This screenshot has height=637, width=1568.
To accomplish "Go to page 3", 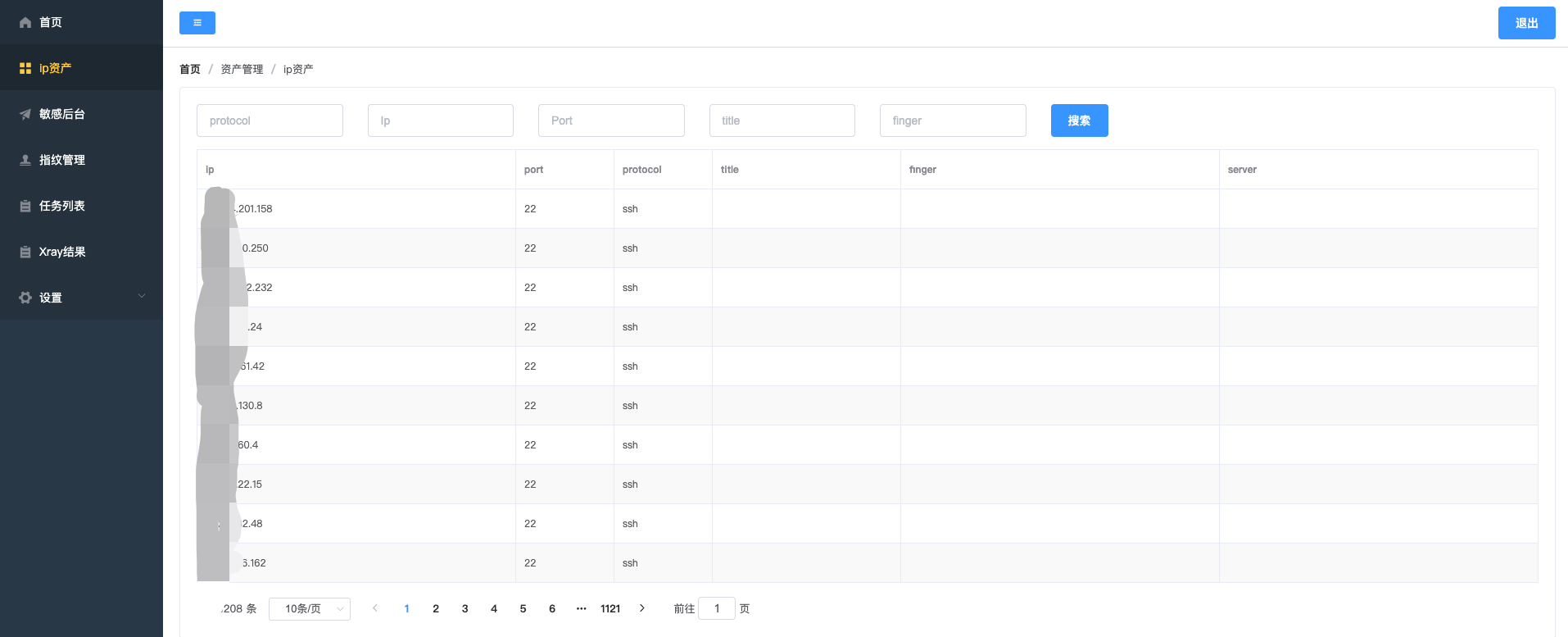I will 465,608.
